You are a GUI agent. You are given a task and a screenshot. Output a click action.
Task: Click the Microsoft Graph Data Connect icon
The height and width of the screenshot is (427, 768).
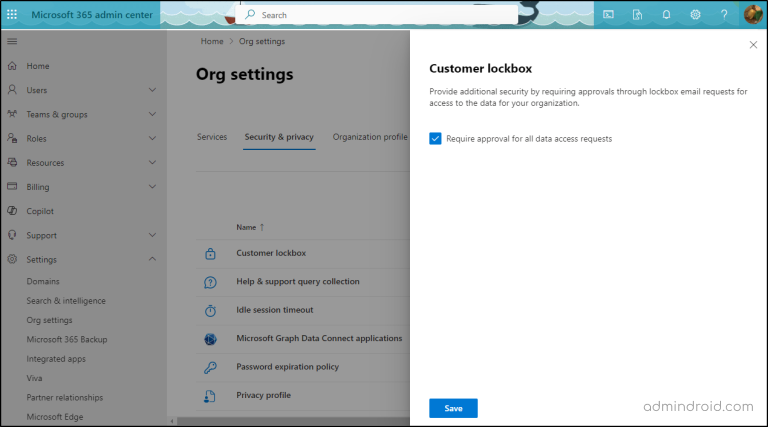[210, 339]
